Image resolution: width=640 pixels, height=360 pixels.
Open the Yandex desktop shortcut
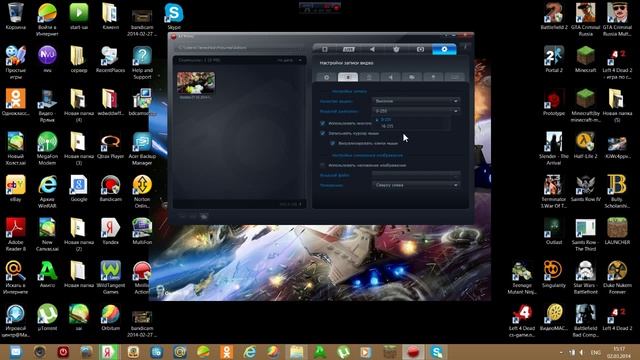(110, 231)
